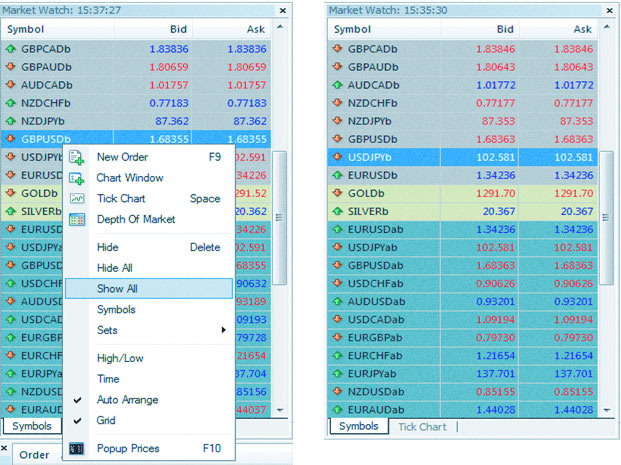Click the green up arrow beside SILVERb at 20.367
Image resolution: width=621 pixels, height=465 pixels.
[x=337, y=211]
